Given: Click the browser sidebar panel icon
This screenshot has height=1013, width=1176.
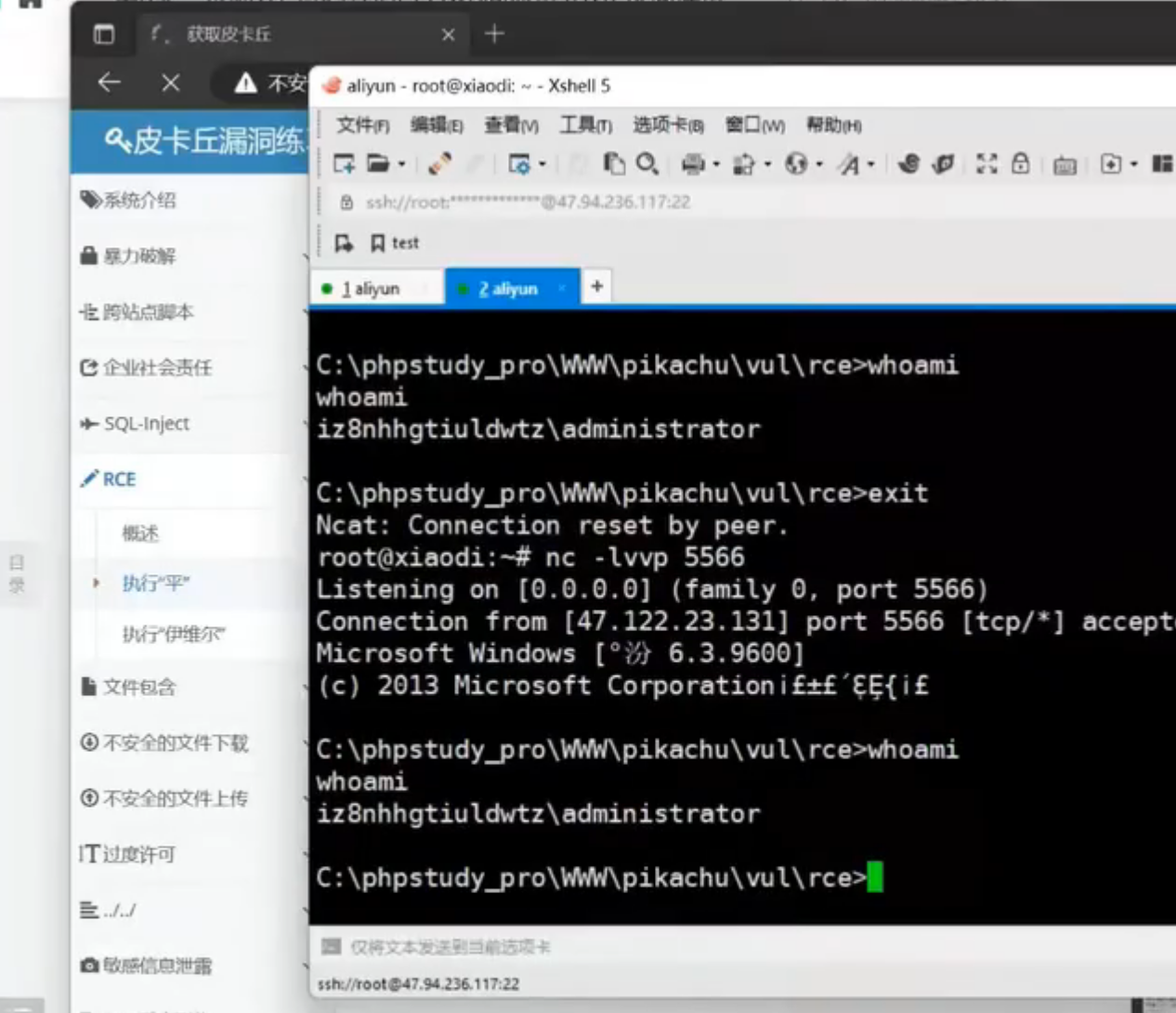Looking at the screenshot, I should 104,34.
